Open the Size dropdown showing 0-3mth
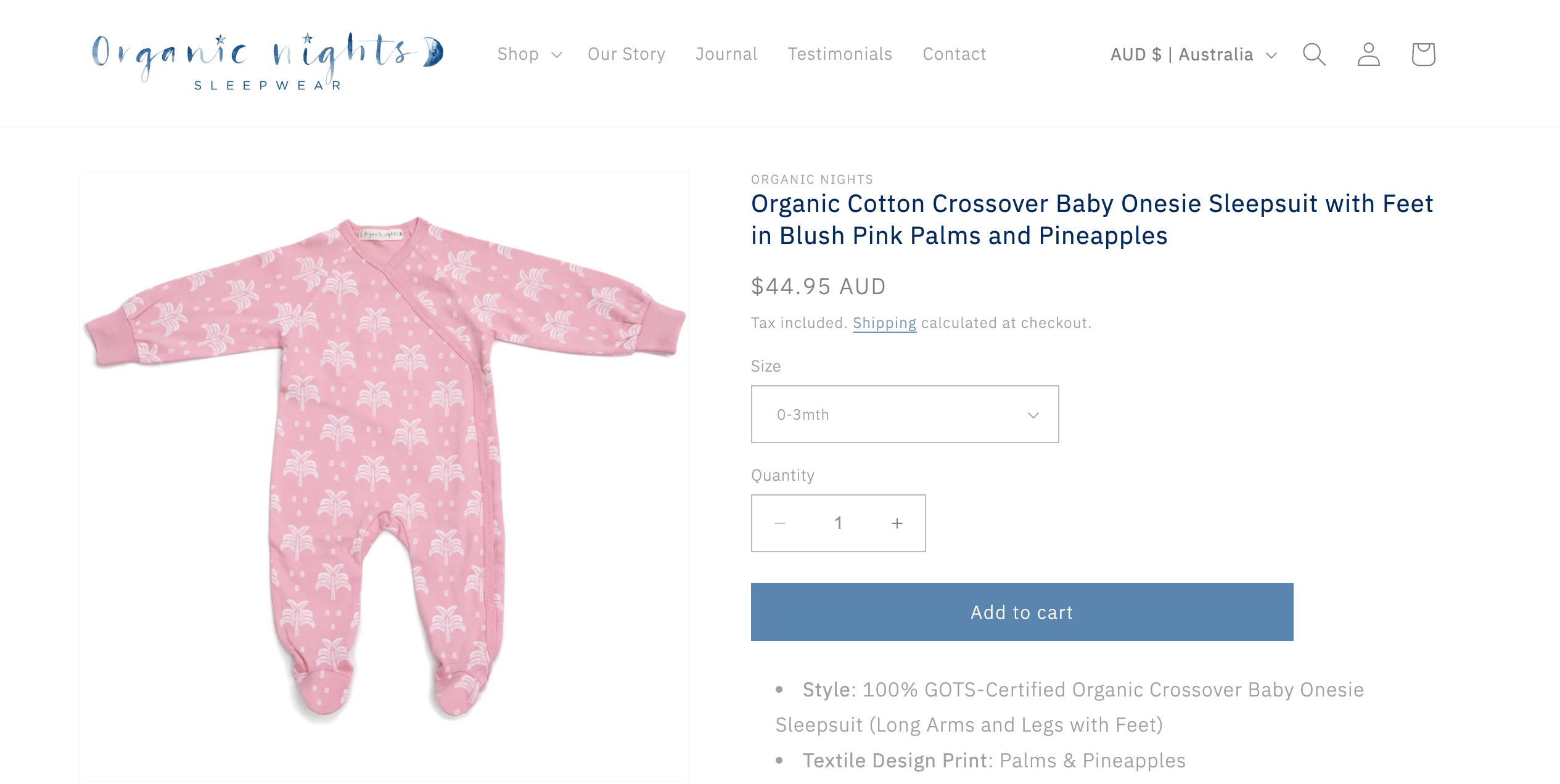Screen dimensions: 1560x784 (x=905, y=414)
